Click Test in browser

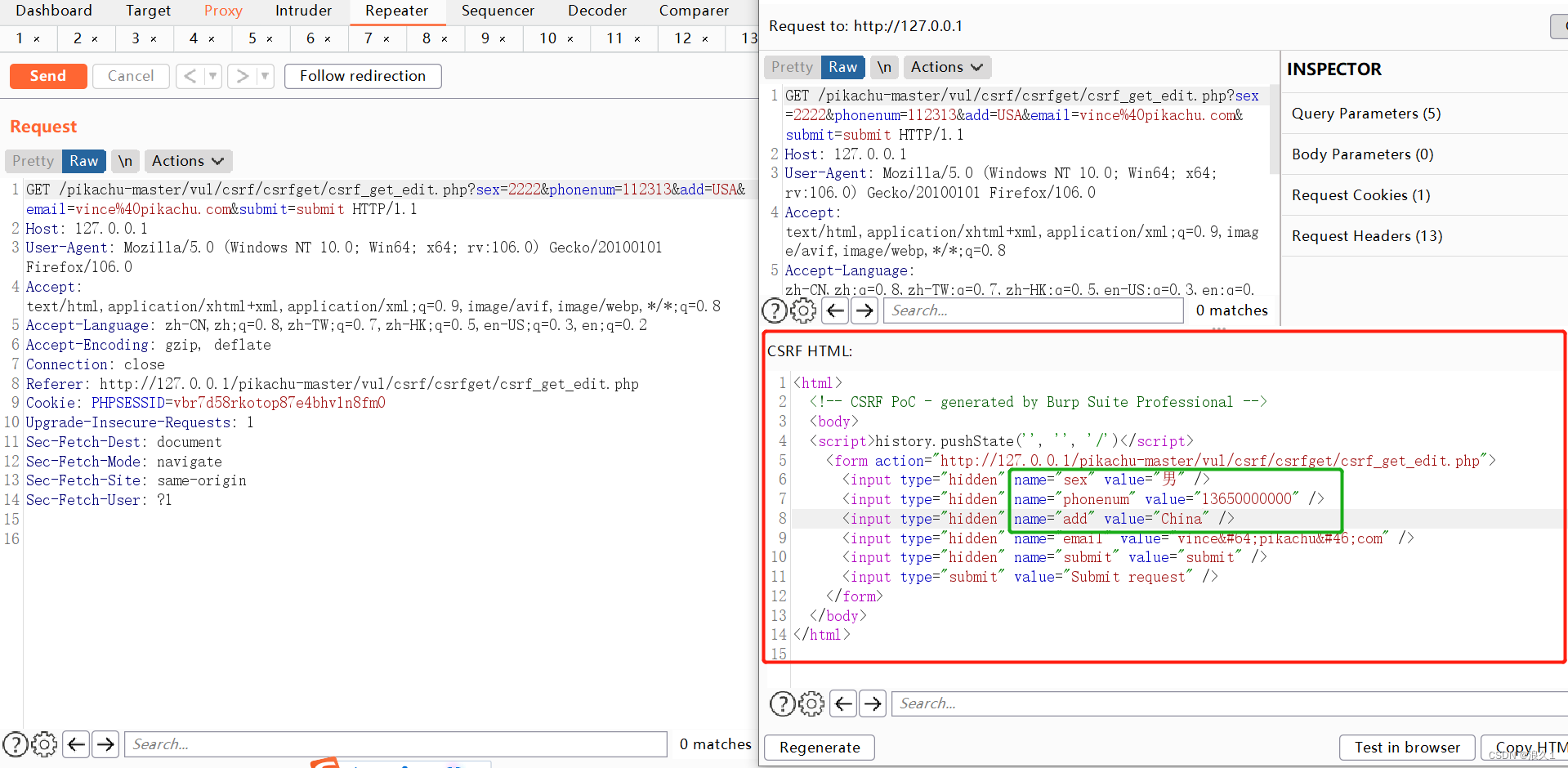1407,748
